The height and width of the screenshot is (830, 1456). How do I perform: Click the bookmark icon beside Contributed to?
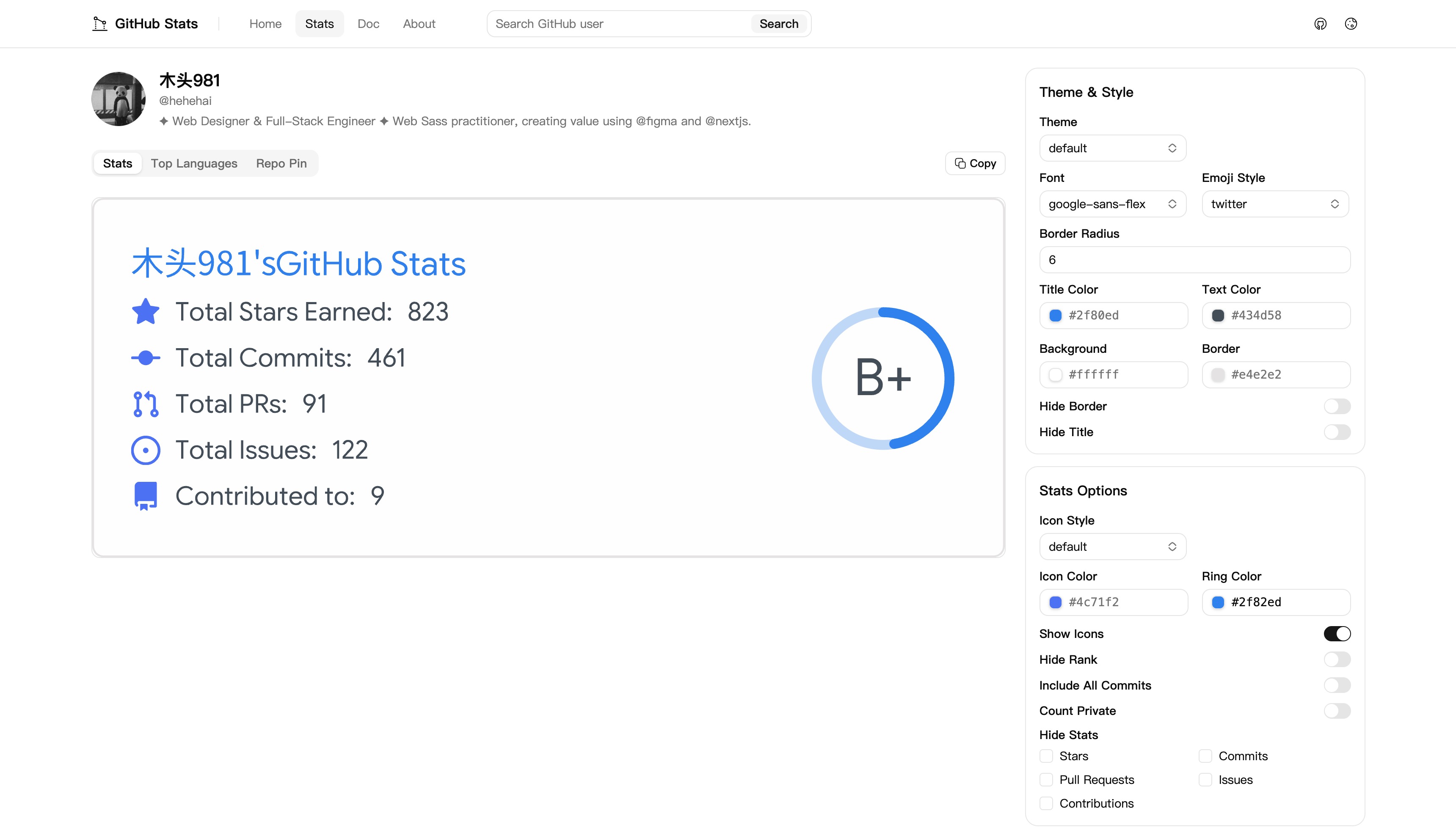tap(146, 495)
